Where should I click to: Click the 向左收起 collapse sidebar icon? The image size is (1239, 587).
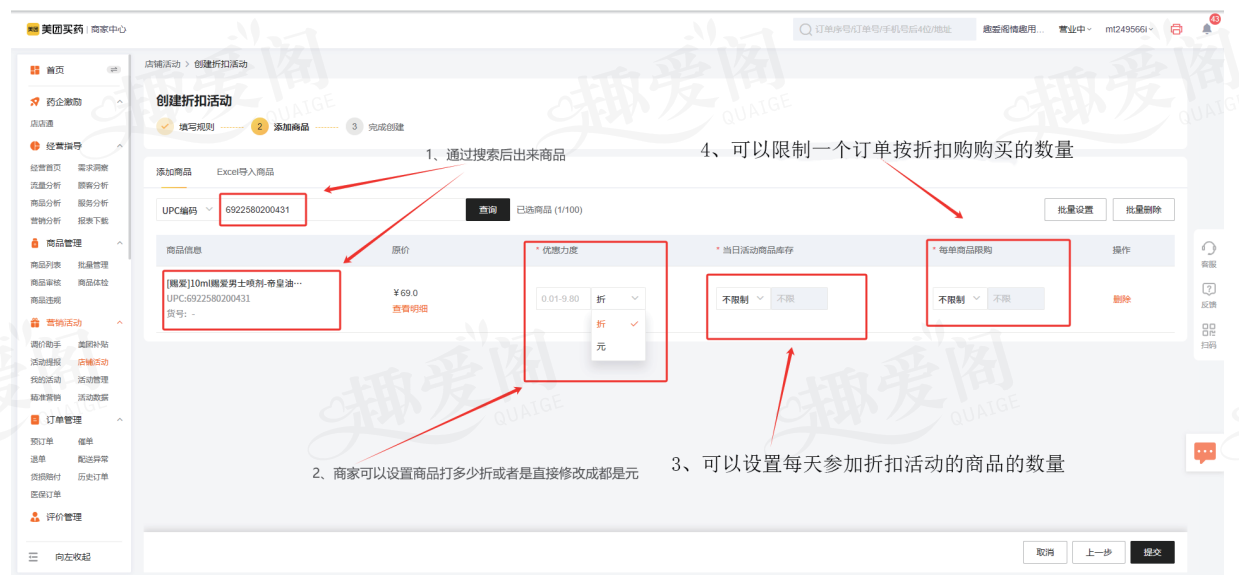34,557
